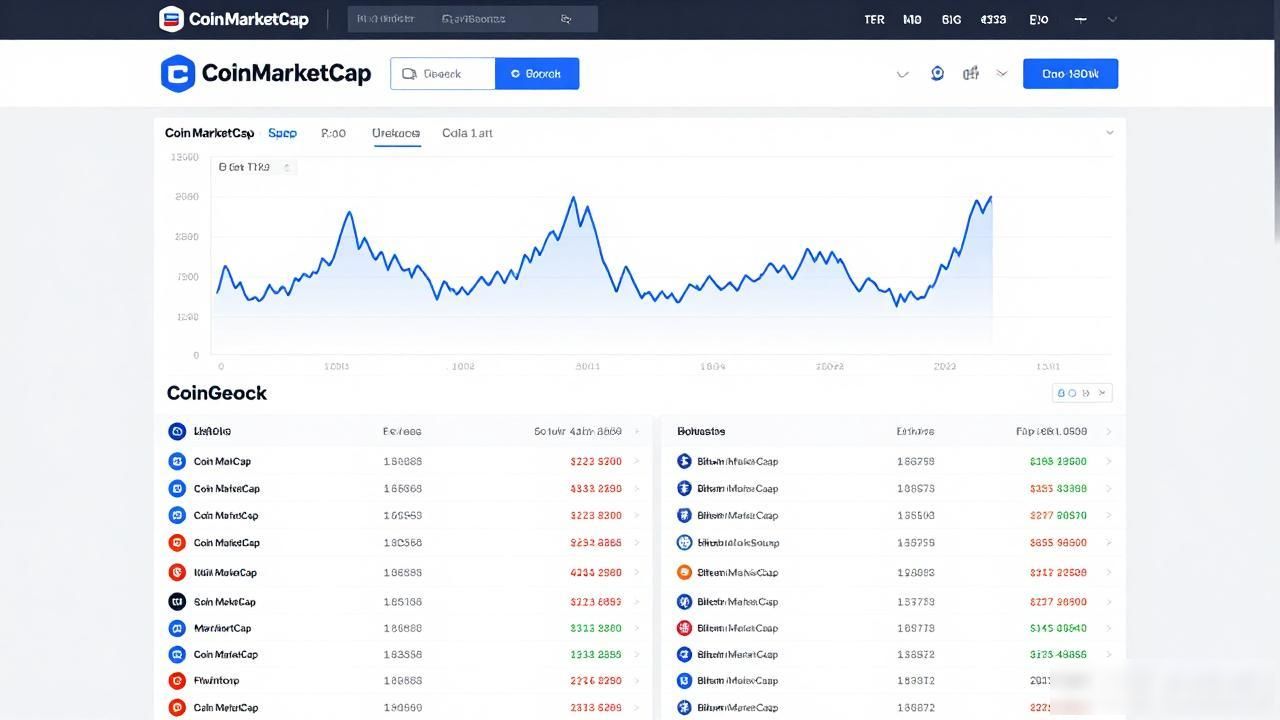Click the blue search button beside the search box
This screenshot has height=720, width=1280.
[537, 74]
